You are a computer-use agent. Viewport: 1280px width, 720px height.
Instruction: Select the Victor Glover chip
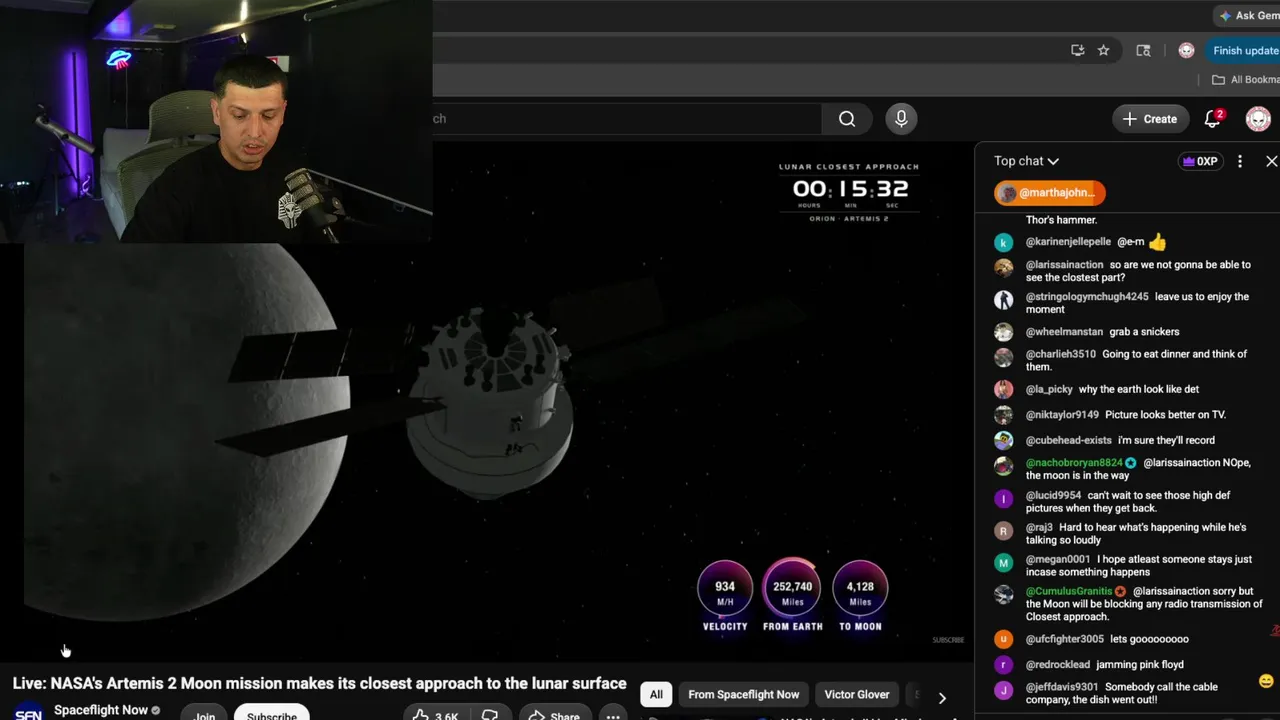[857, 694]
